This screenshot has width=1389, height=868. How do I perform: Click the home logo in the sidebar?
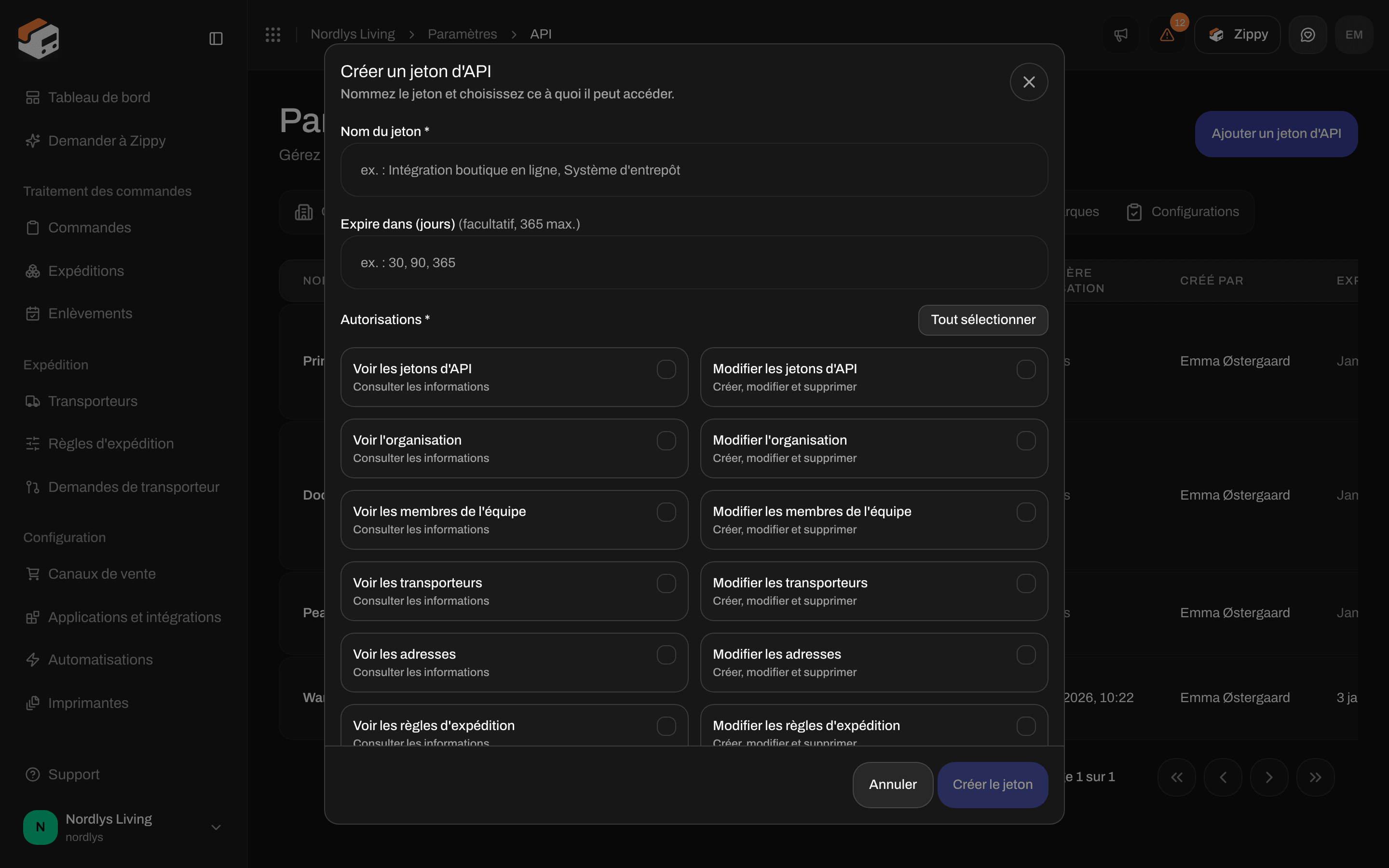[x=39, y=39]
